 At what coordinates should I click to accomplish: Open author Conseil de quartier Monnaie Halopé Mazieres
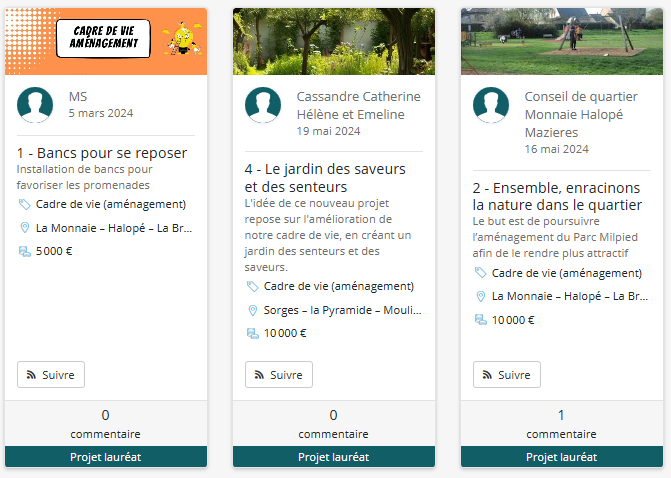click(x=581, y=114)
